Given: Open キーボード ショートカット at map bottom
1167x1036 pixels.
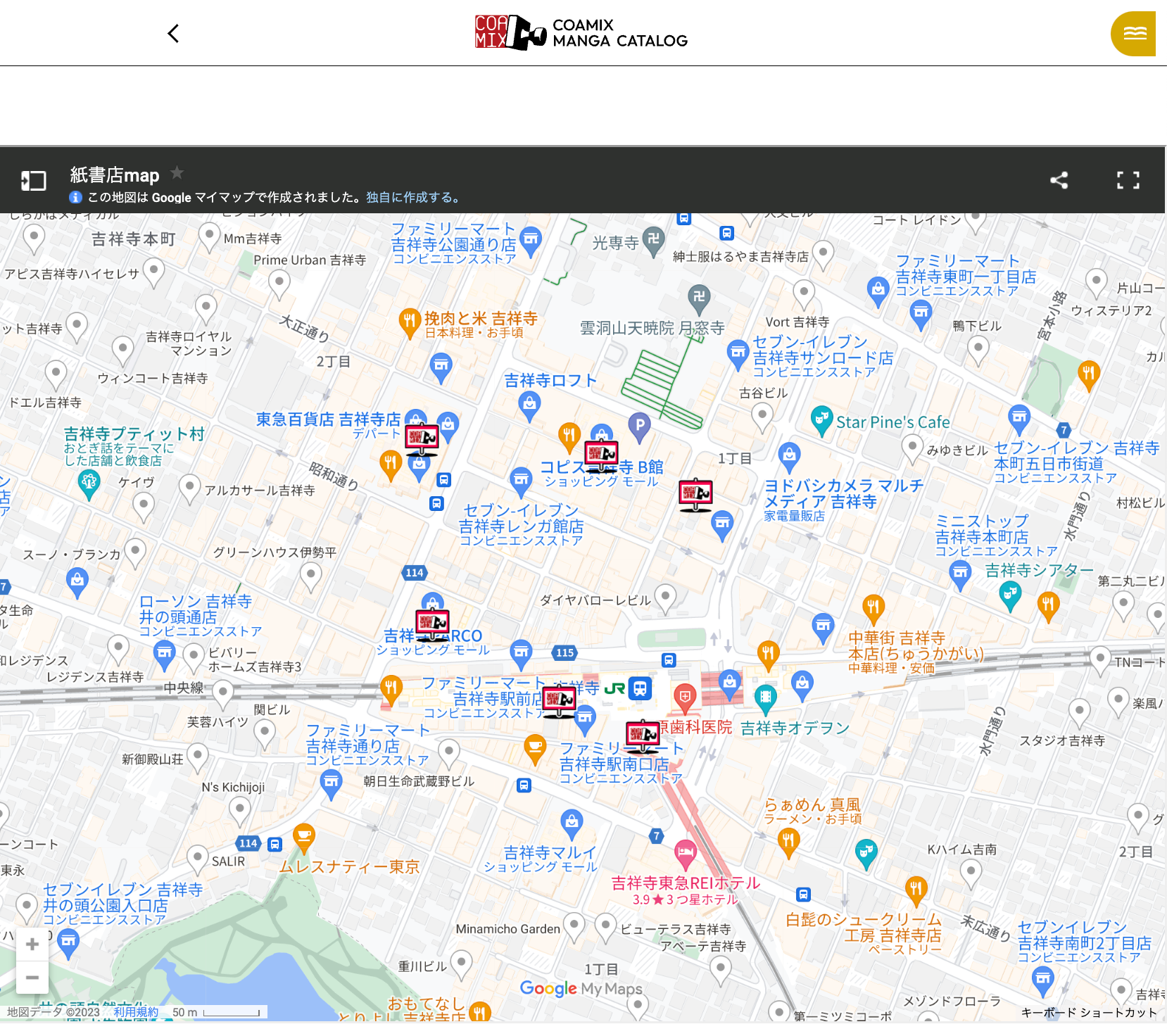Looking at the screenshot, I should coord(1089,1013).
